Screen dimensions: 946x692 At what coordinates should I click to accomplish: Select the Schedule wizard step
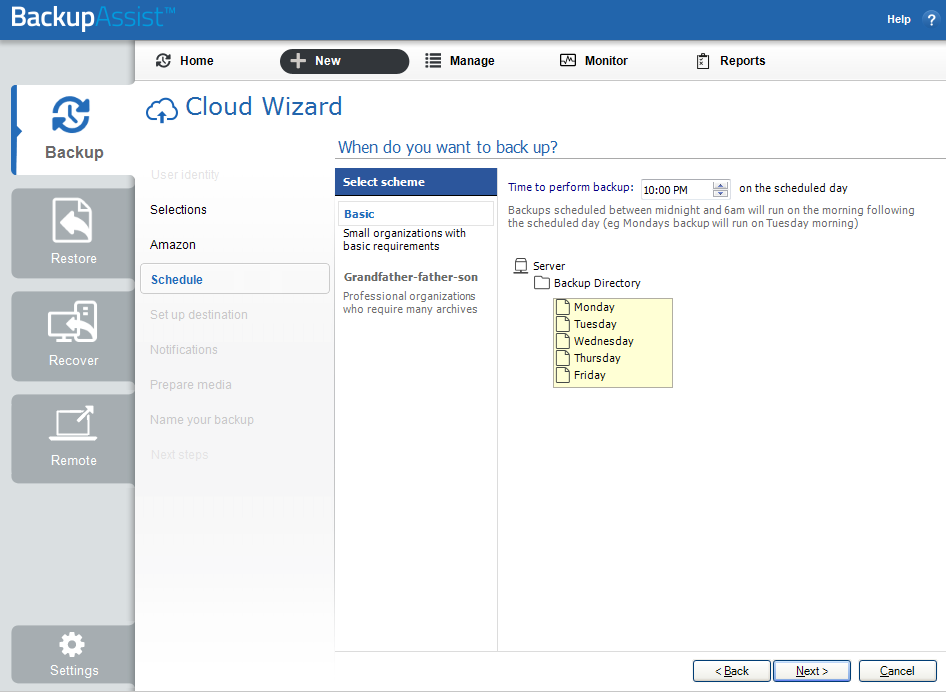click(x=235, y=279)
